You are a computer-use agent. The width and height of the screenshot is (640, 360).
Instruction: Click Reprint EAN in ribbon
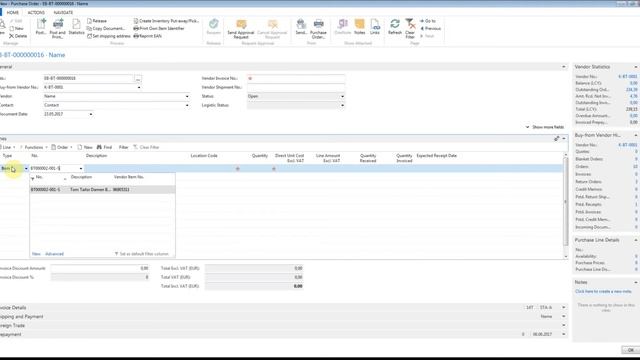[x=147, y=36]
